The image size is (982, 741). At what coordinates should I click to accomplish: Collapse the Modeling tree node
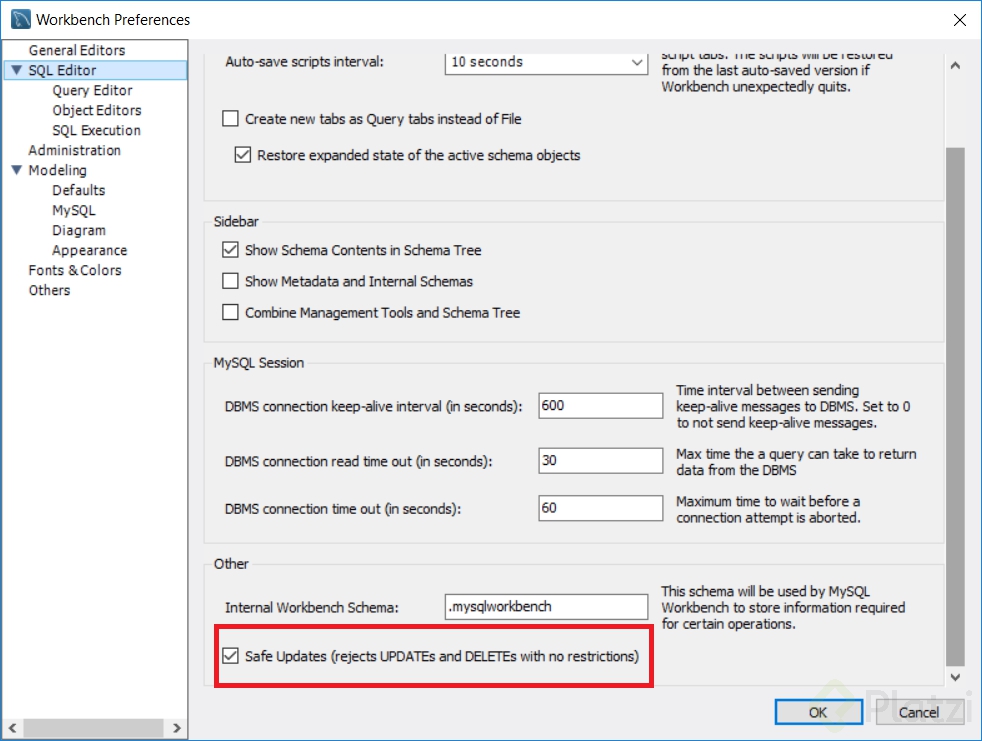(16, 170)
